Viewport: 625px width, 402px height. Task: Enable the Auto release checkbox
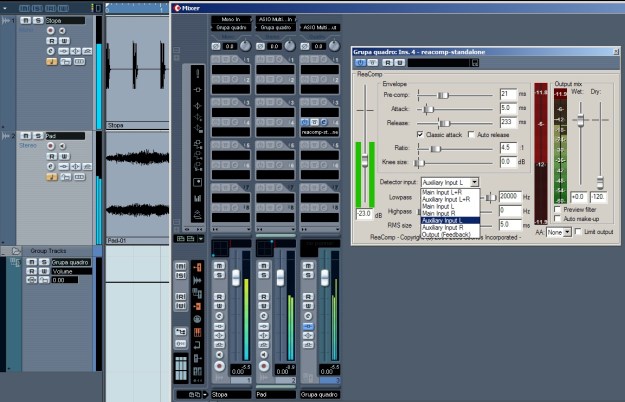tap(472, 133)
